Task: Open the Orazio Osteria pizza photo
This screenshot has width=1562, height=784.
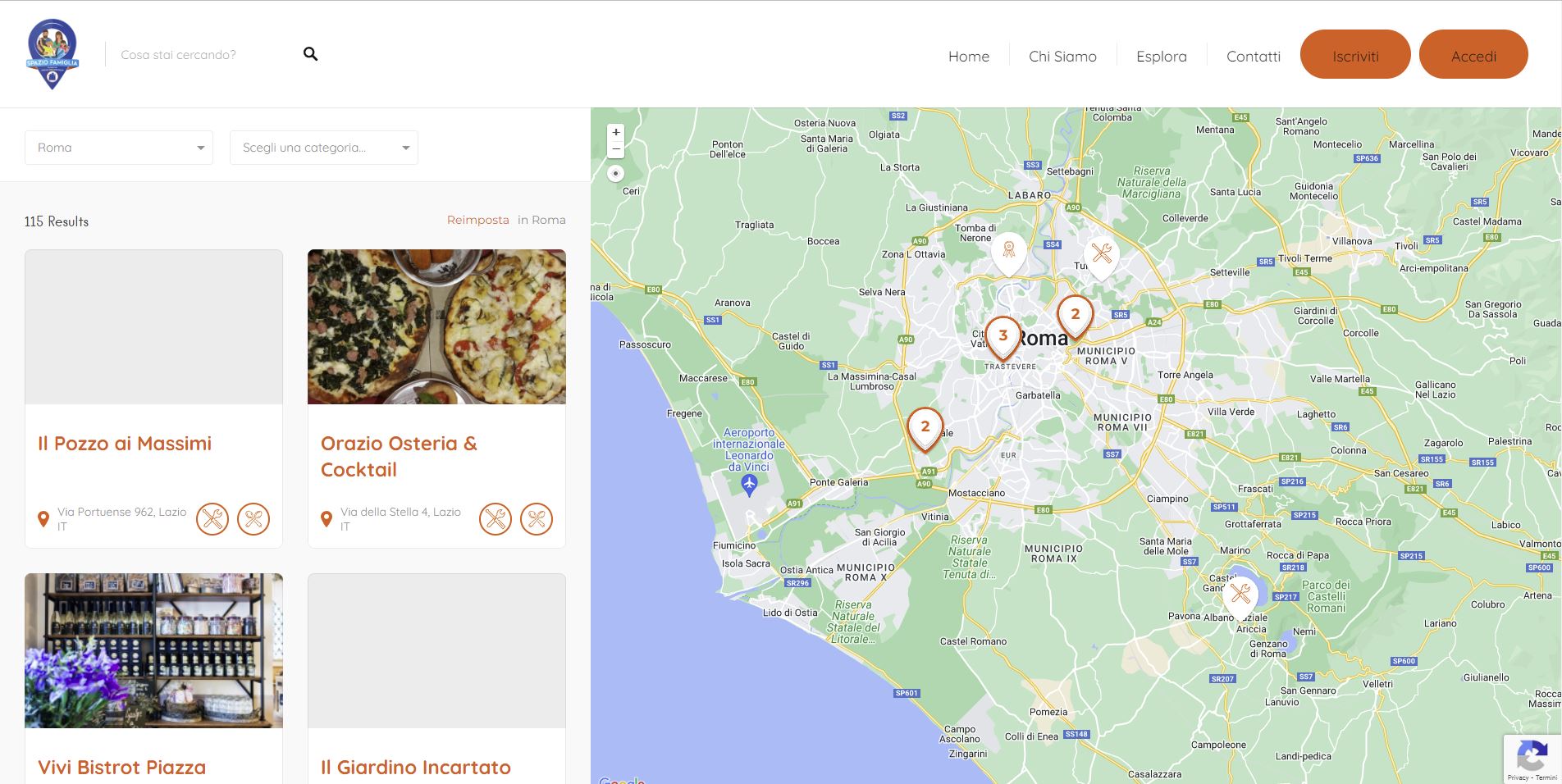Action: (436, 326)
